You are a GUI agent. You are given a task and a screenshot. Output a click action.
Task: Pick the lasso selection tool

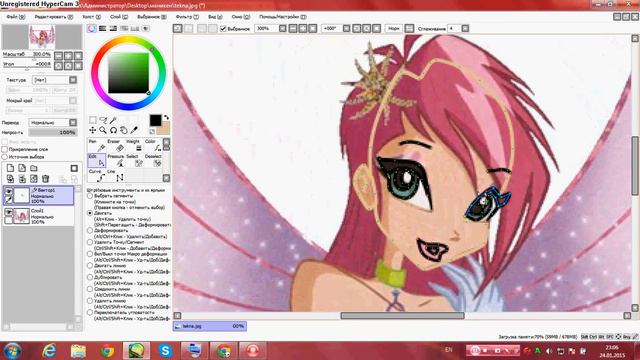coord(103,120)
